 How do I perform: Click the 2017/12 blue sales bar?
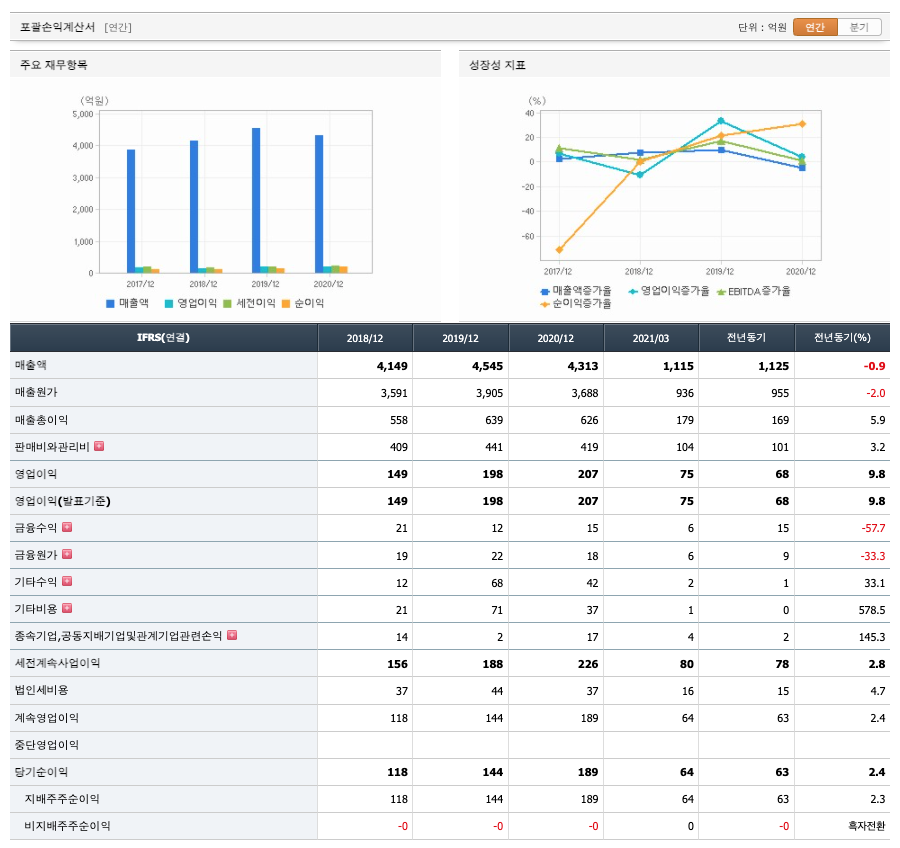[x=131, y=211]
